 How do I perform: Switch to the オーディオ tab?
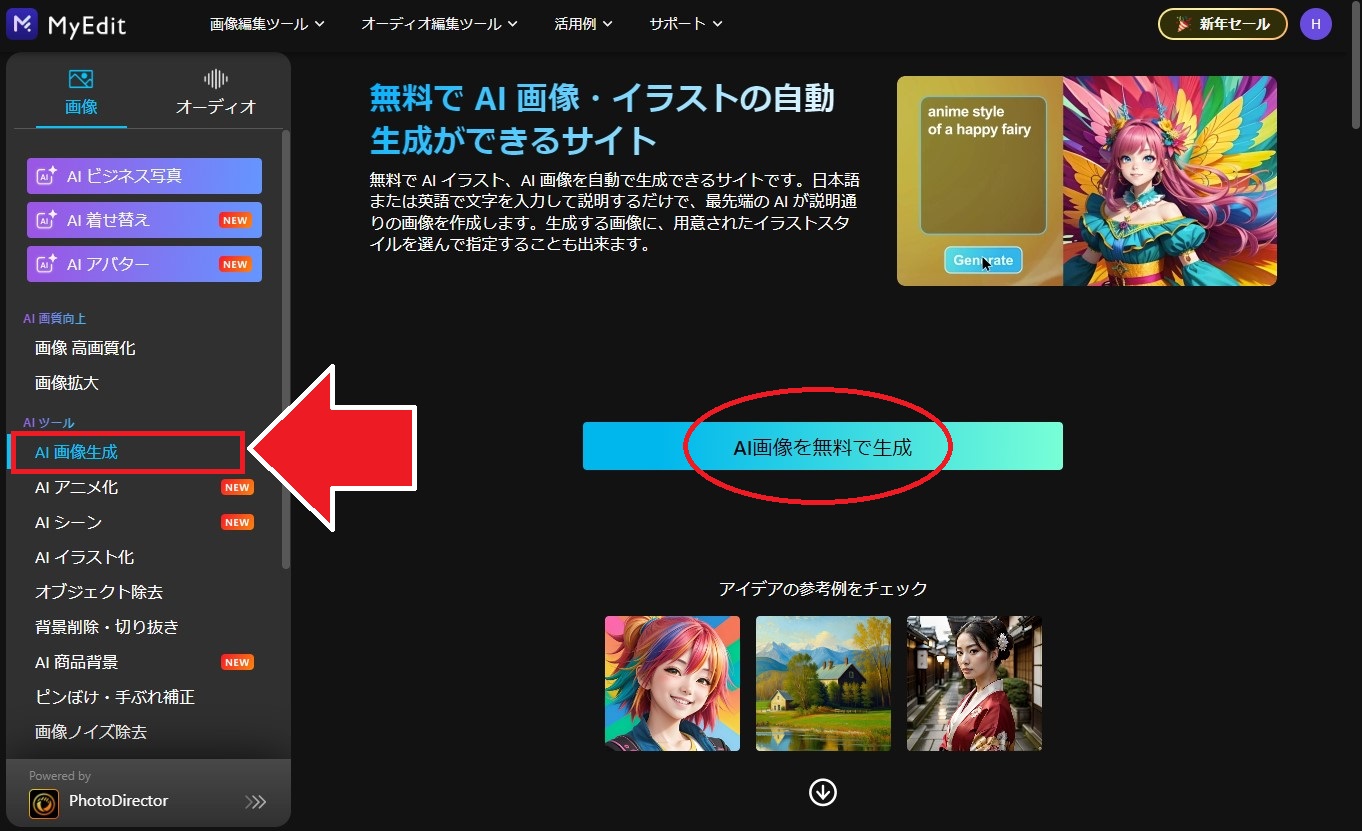[x=216, y=92]
